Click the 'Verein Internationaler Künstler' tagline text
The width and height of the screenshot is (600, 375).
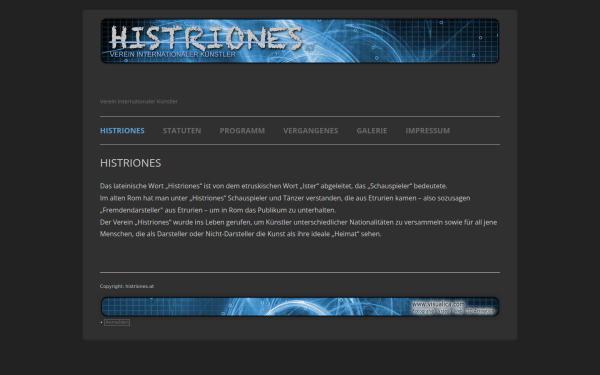click(139, 101)
